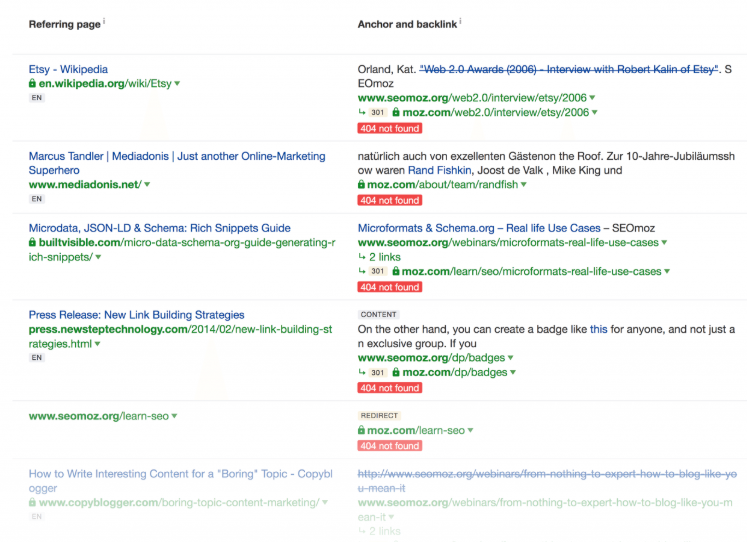Click 404 not found badge under randfish URL

click(x=390, y=201)
